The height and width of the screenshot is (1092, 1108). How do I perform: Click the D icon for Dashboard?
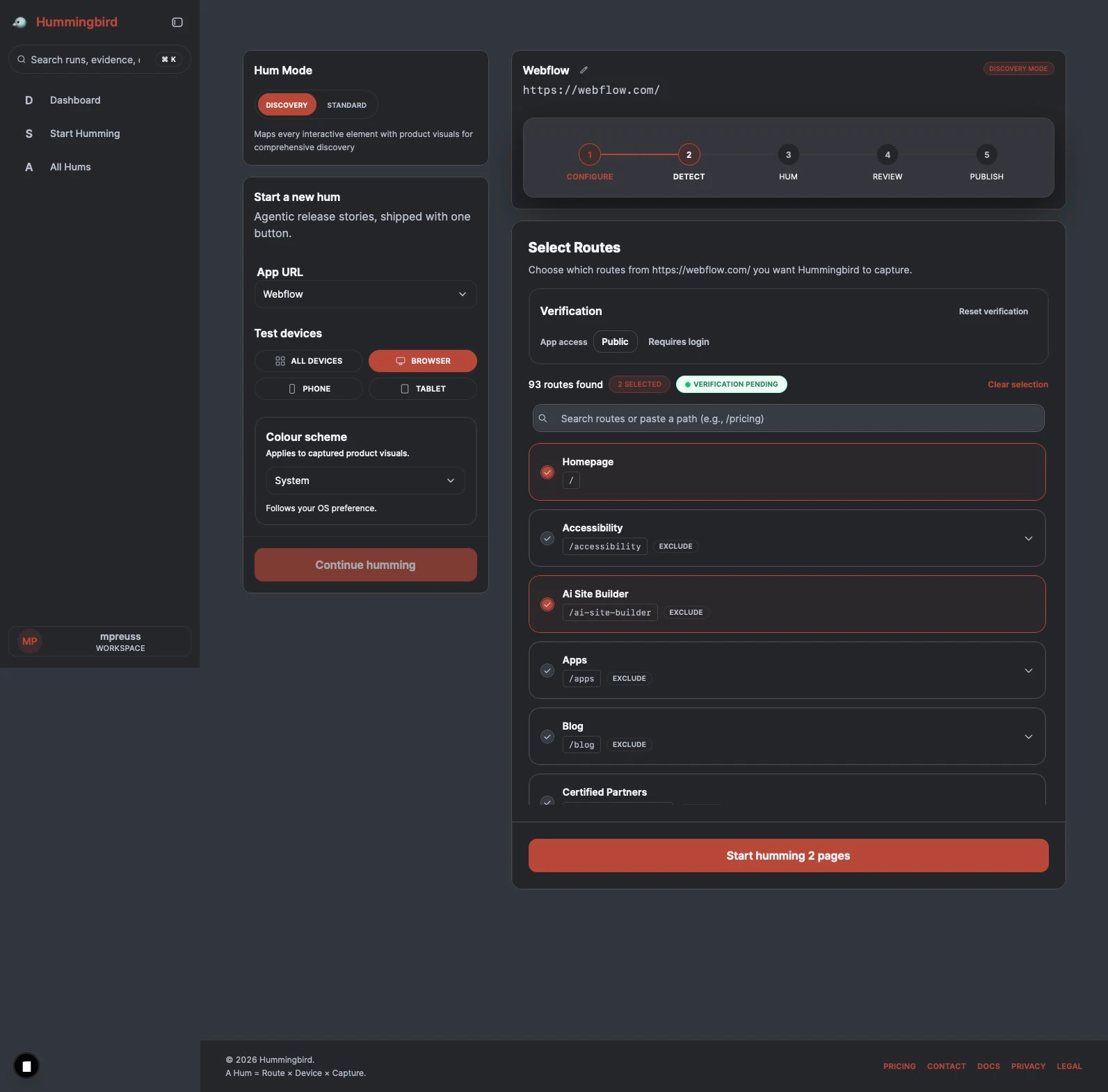click(29, 100)
